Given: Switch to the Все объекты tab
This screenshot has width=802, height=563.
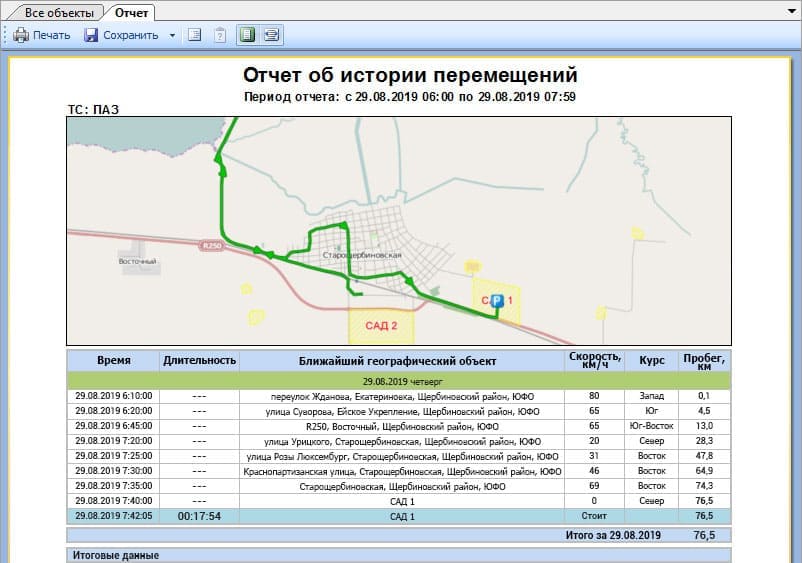Looking at the screenshot, I should (x=59, y=13).
